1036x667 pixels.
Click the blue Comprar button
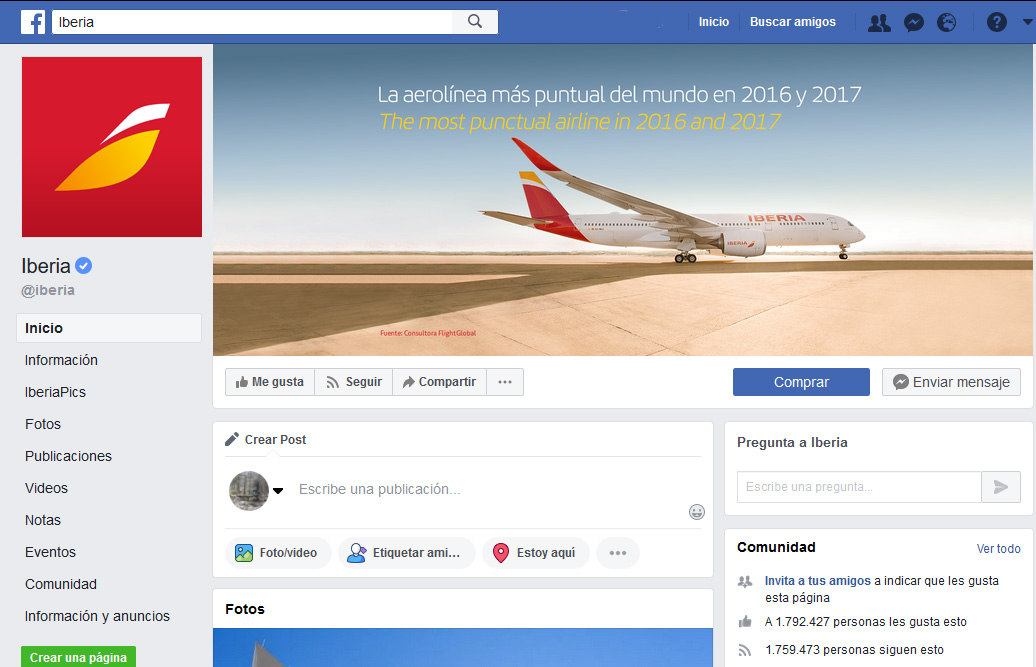[x=801, y=382]
